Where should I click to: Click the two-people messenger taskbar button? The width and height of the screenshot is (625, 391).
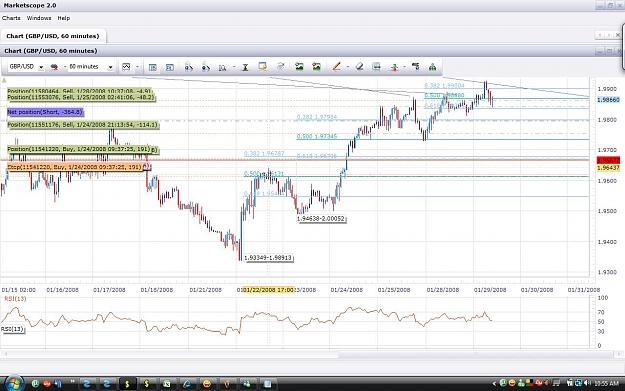[247, 384]
